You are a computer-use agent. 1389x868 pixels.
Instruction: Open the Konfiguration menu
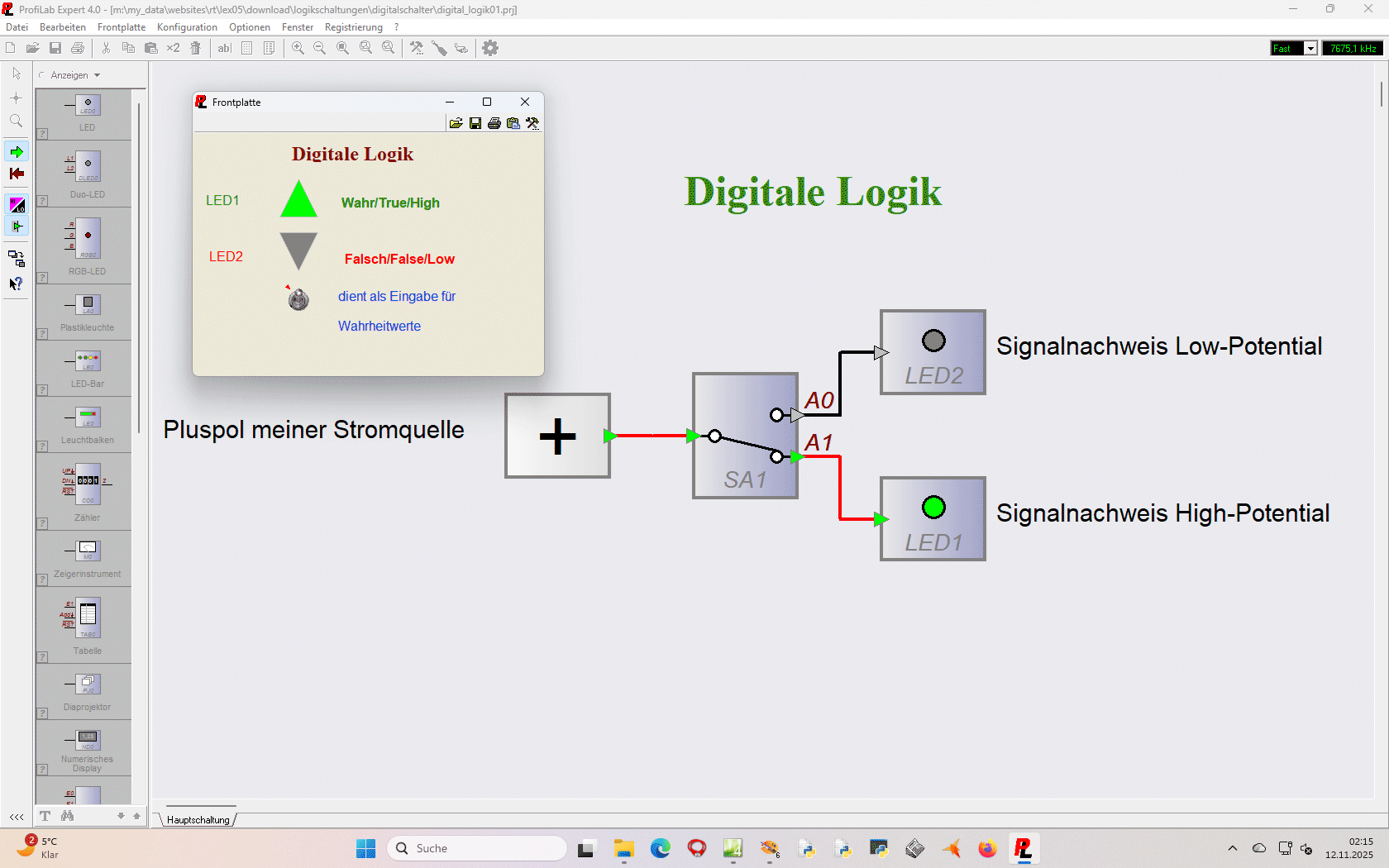187,27
